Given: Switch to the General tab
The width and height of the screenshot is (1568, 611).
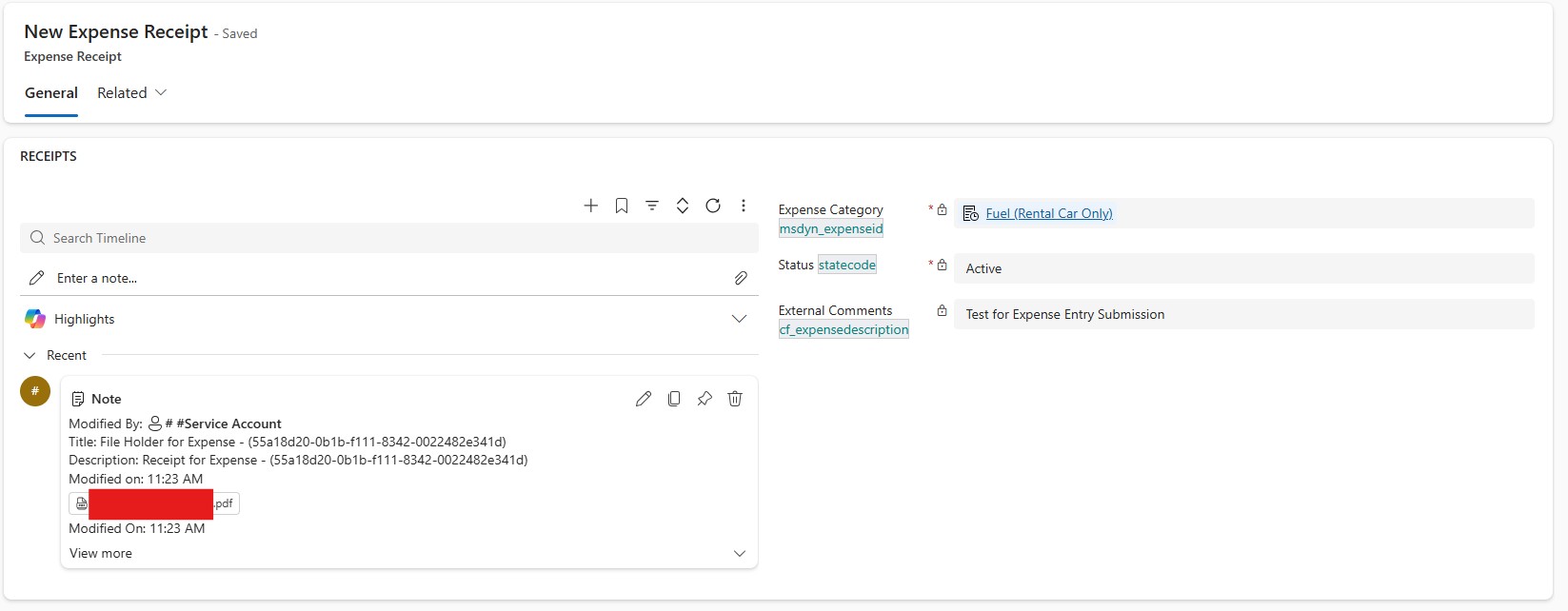Looking at the screenshot, I should click(x=51, y=92).
